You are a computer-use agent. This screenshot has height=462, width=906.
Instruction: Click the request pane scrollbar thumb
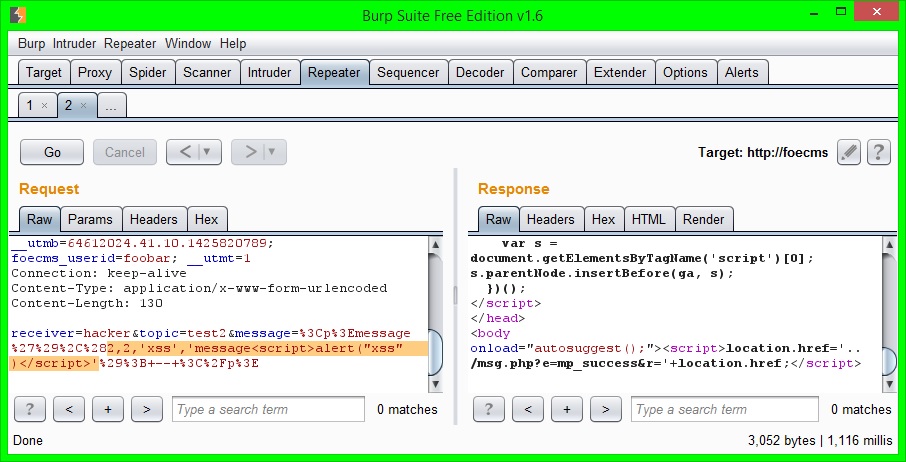click(x=436, y=353)
